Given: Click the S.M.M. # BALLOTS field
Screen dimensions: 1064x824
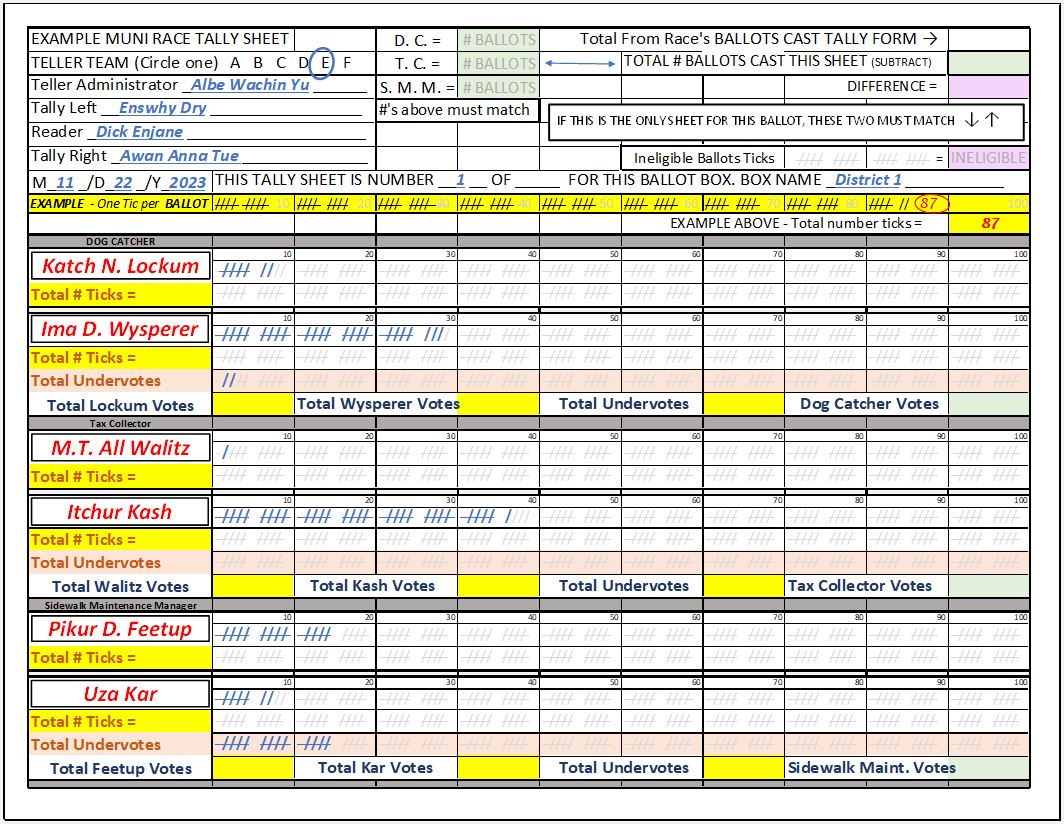Looking at the screenshot, I should pyautogui.click(x=500, y=86).
